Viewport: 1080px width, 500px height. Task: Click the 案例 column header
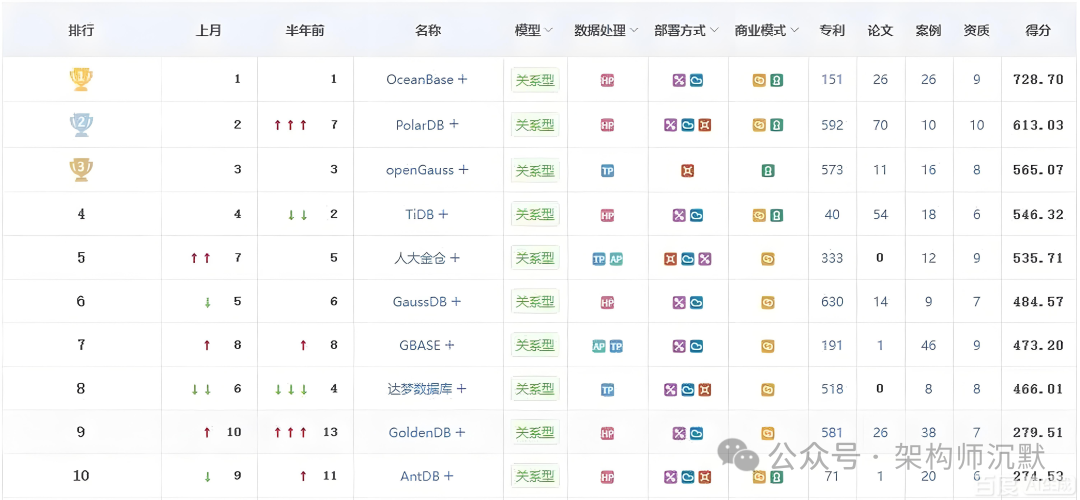[x=928, y=30]
